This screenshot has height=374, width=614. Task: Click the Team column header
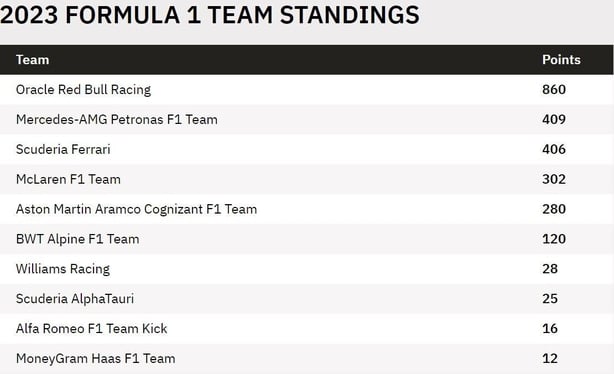click(33, 60)
